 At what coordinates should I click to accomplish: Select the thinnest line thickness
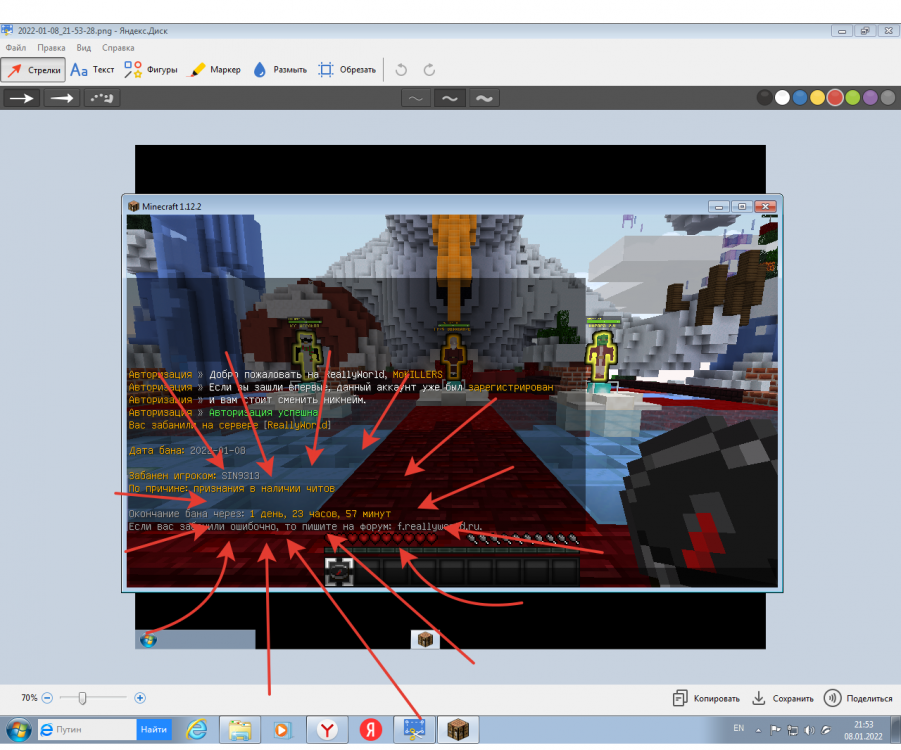(x=415, y=98)
